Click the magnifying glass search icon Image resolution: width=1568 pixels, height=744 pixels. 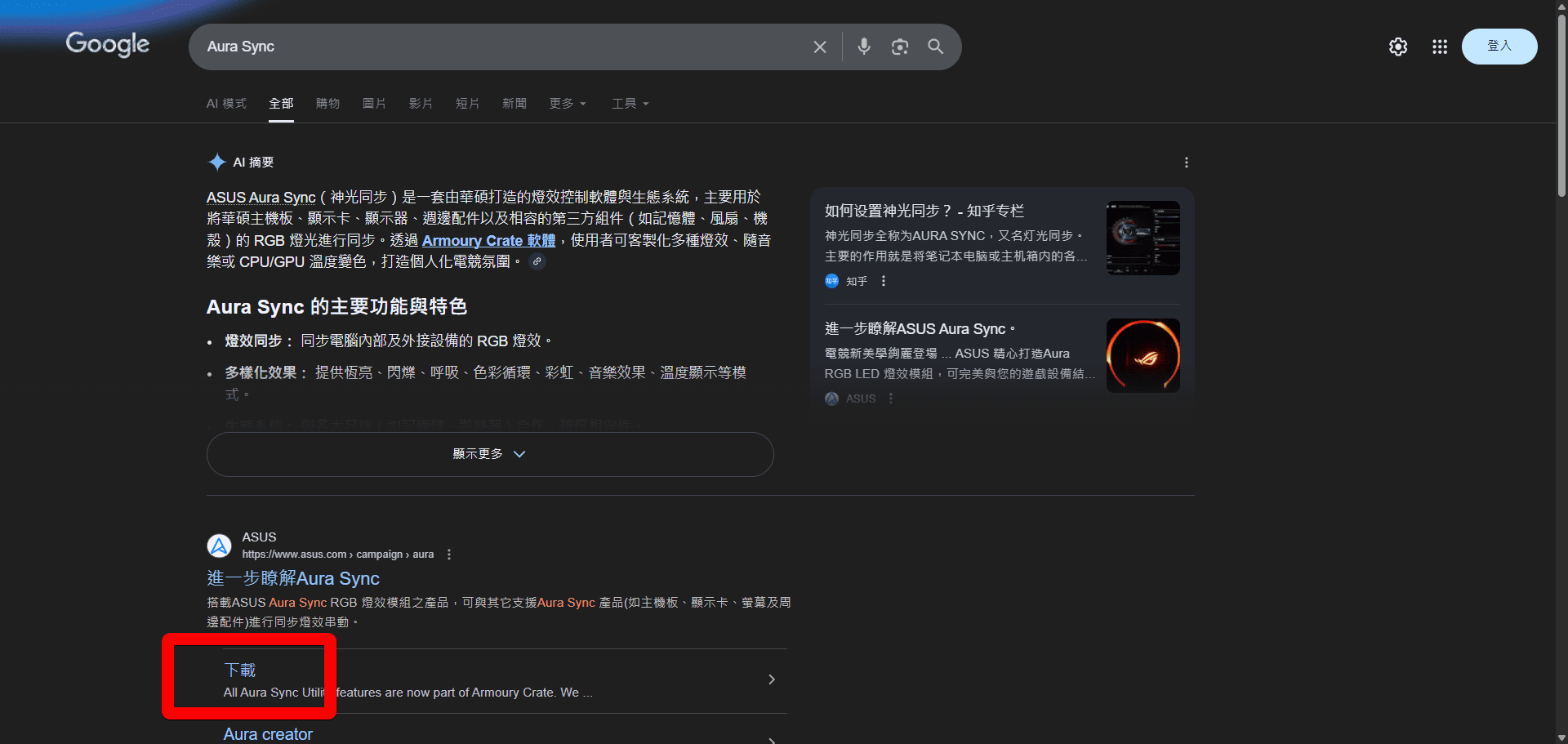(936, 47)
